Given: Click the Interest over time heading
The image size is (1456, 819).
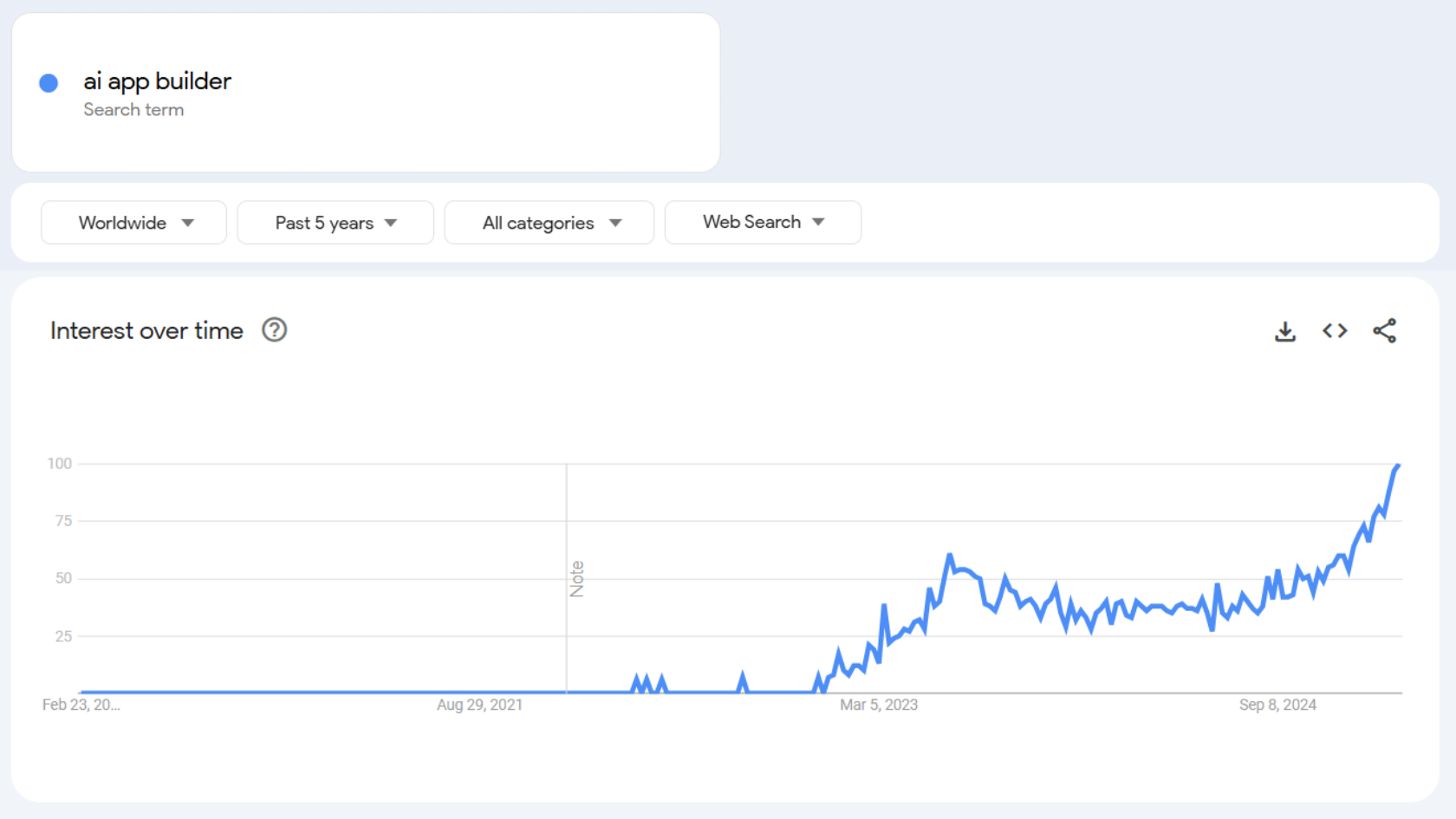Looking at the screenshot, I should point(146,330).
